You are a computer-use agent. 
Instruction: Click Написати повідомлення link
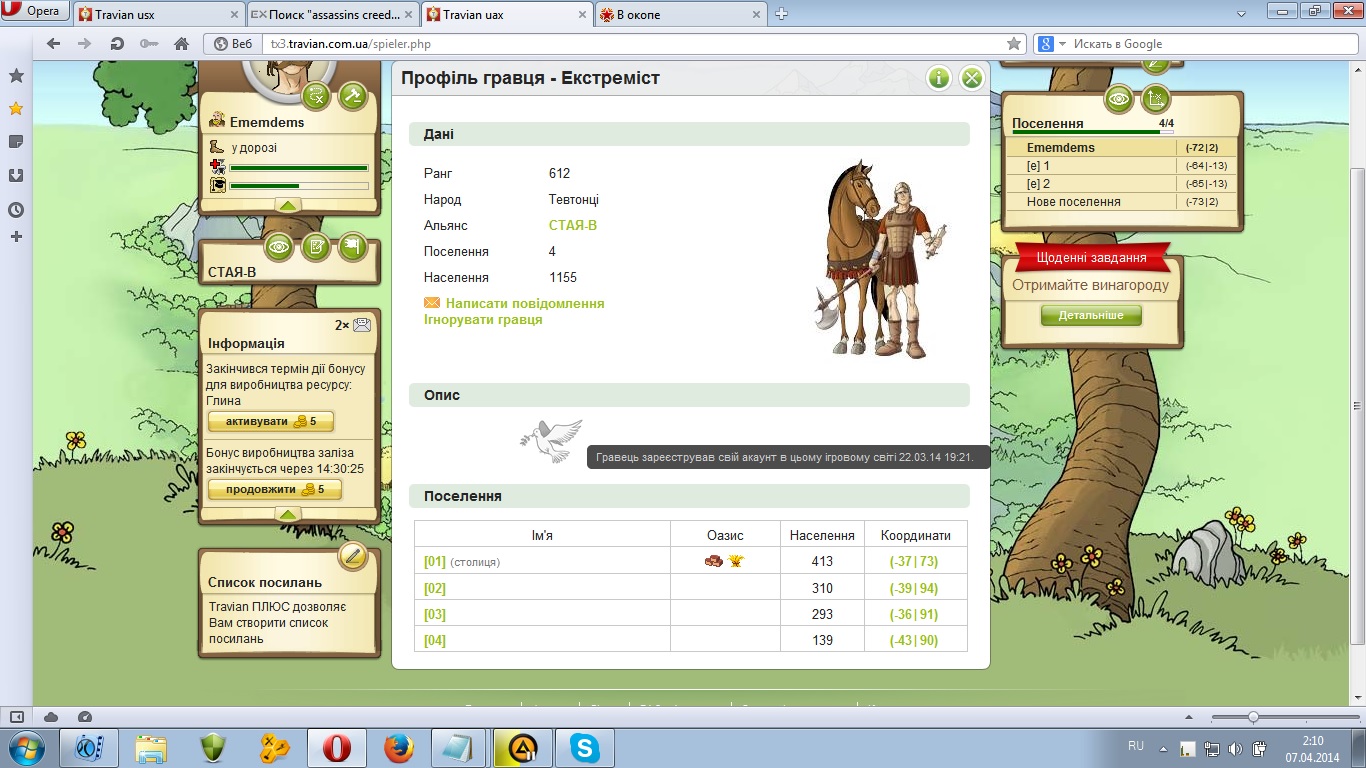525,303
